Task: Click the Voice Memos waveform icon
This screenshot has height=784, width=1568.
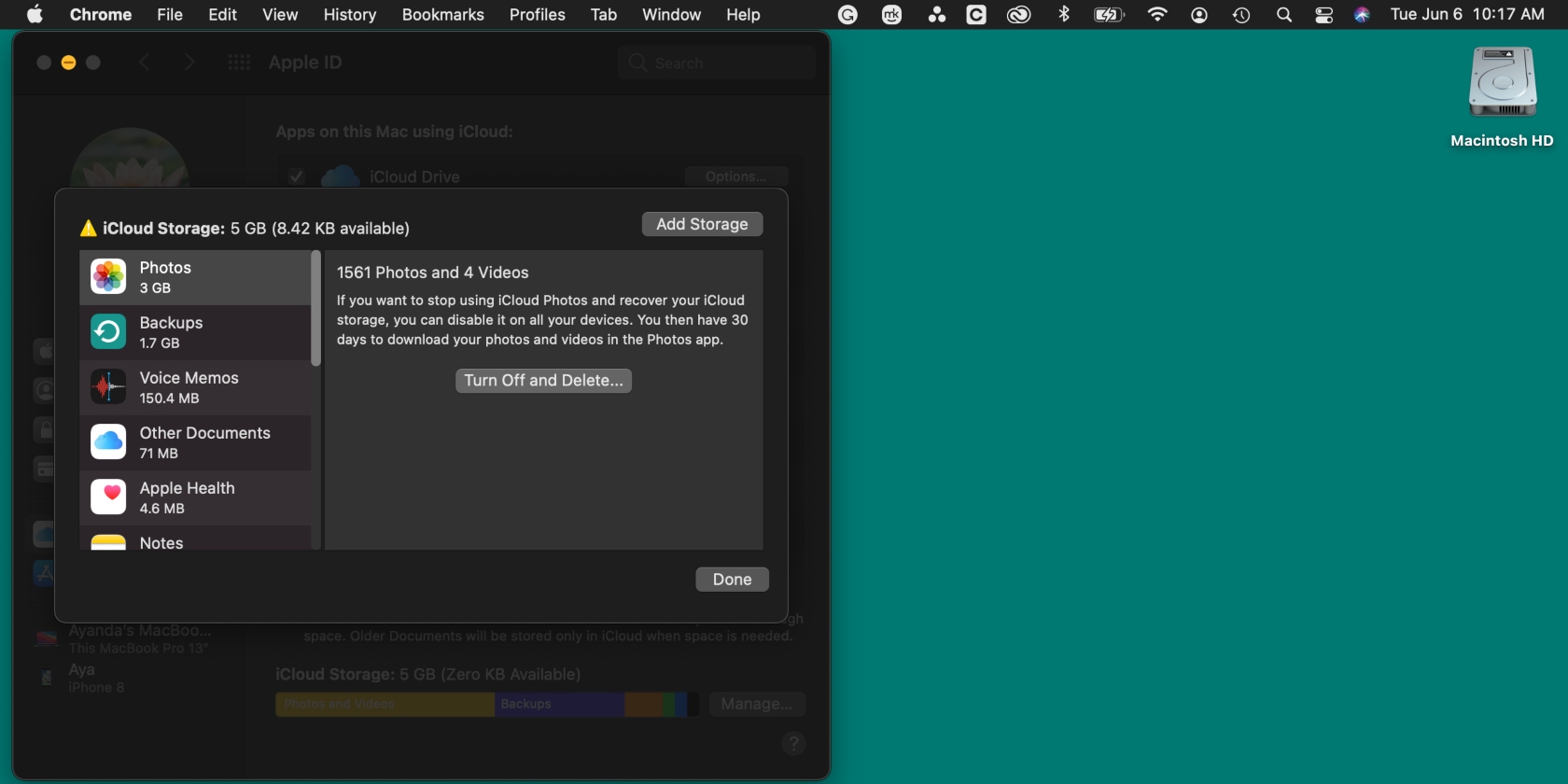Action: (108, 387)
